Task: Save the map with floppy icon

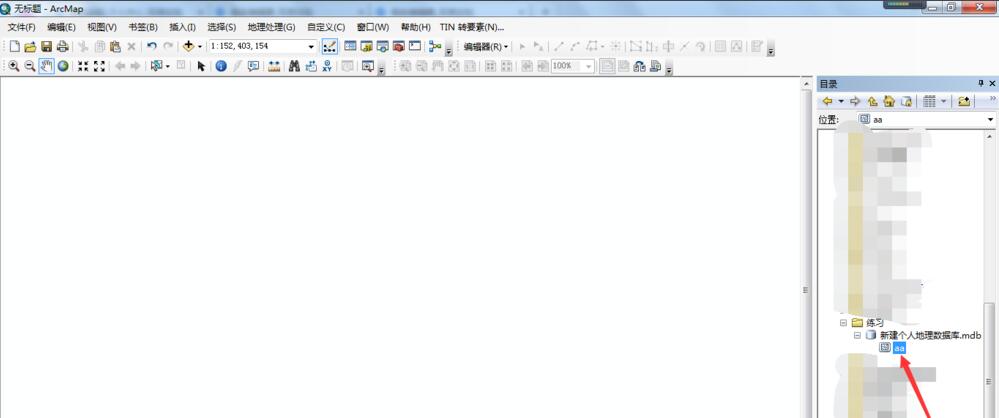Action: (47, 47)
